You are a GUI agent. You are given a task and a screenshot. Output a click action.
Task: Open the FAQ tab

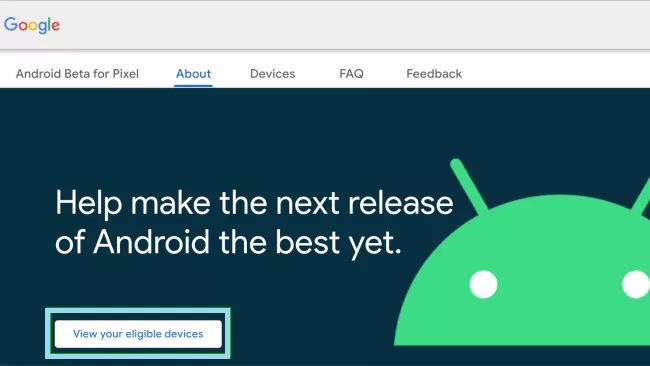tap(351, 74)
